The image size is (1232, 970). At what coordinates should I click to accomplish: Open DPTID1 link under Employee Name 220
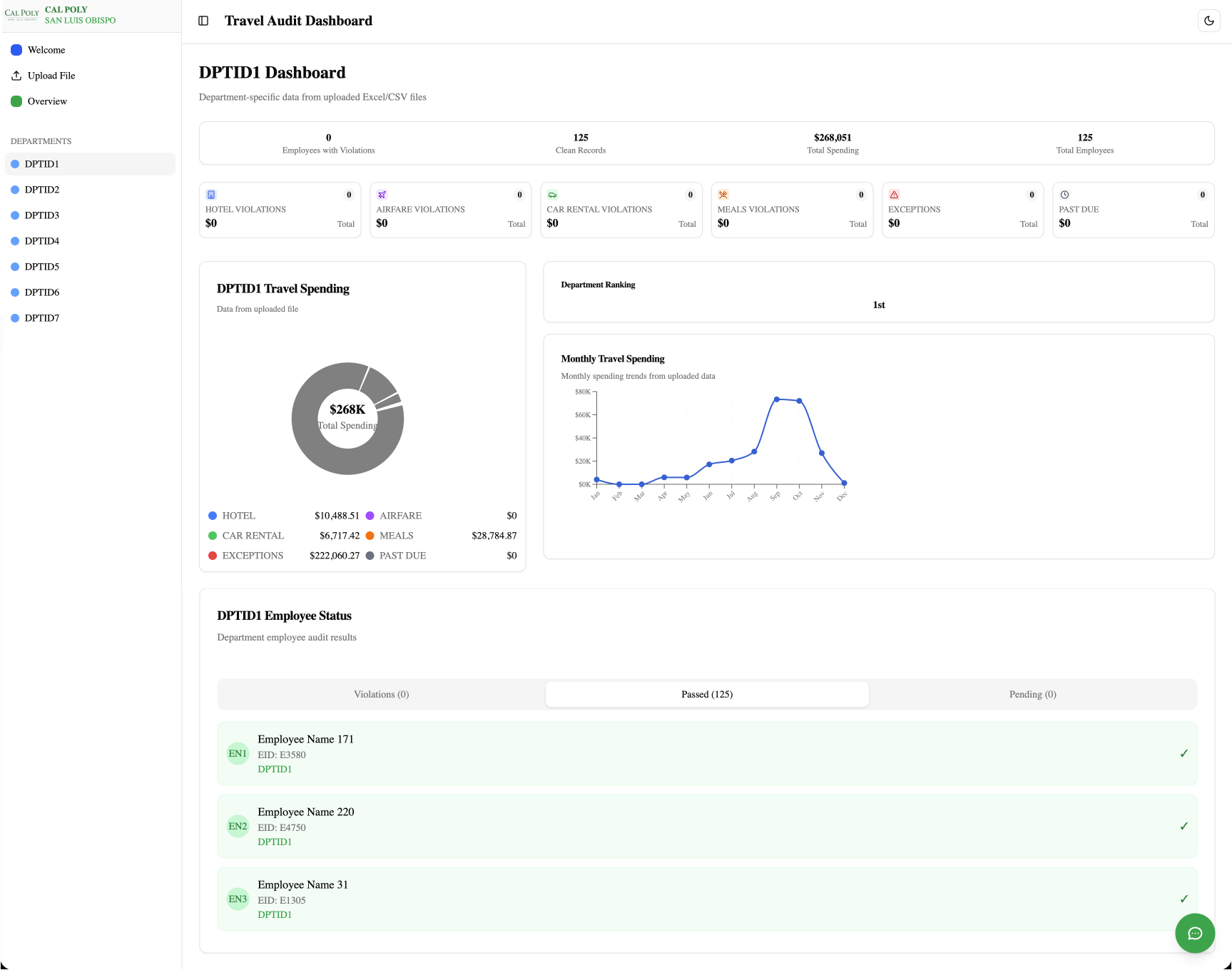(275, 842)
